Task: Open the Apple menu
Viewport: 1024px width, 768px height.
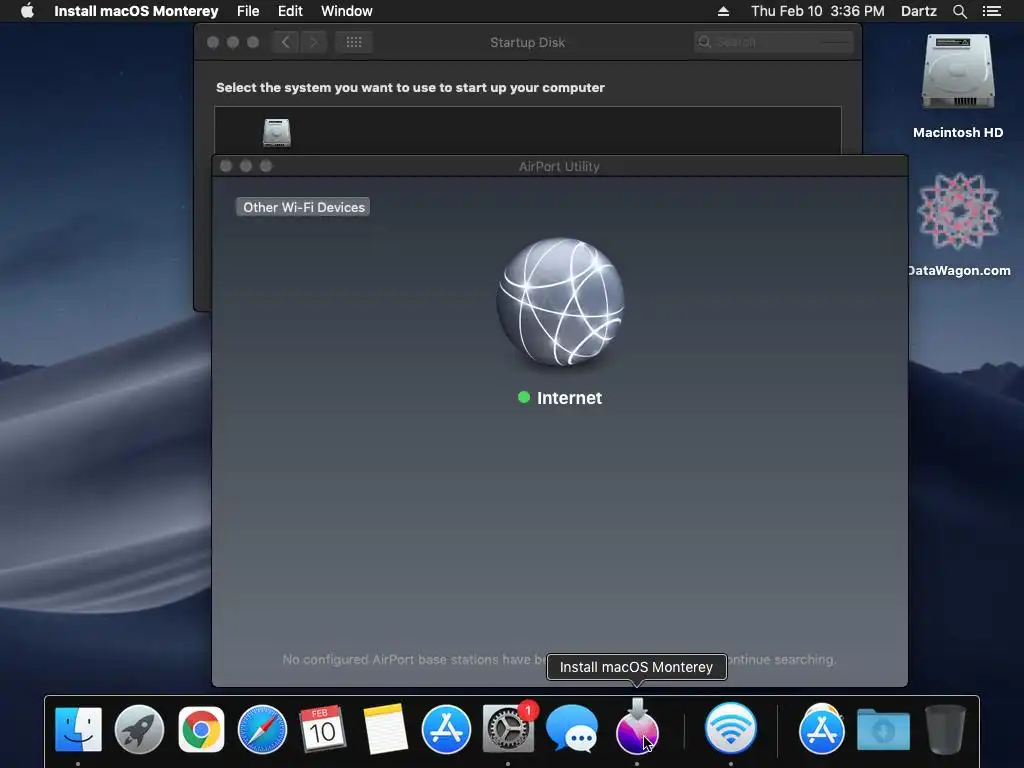Action: [x=27, y=11]
